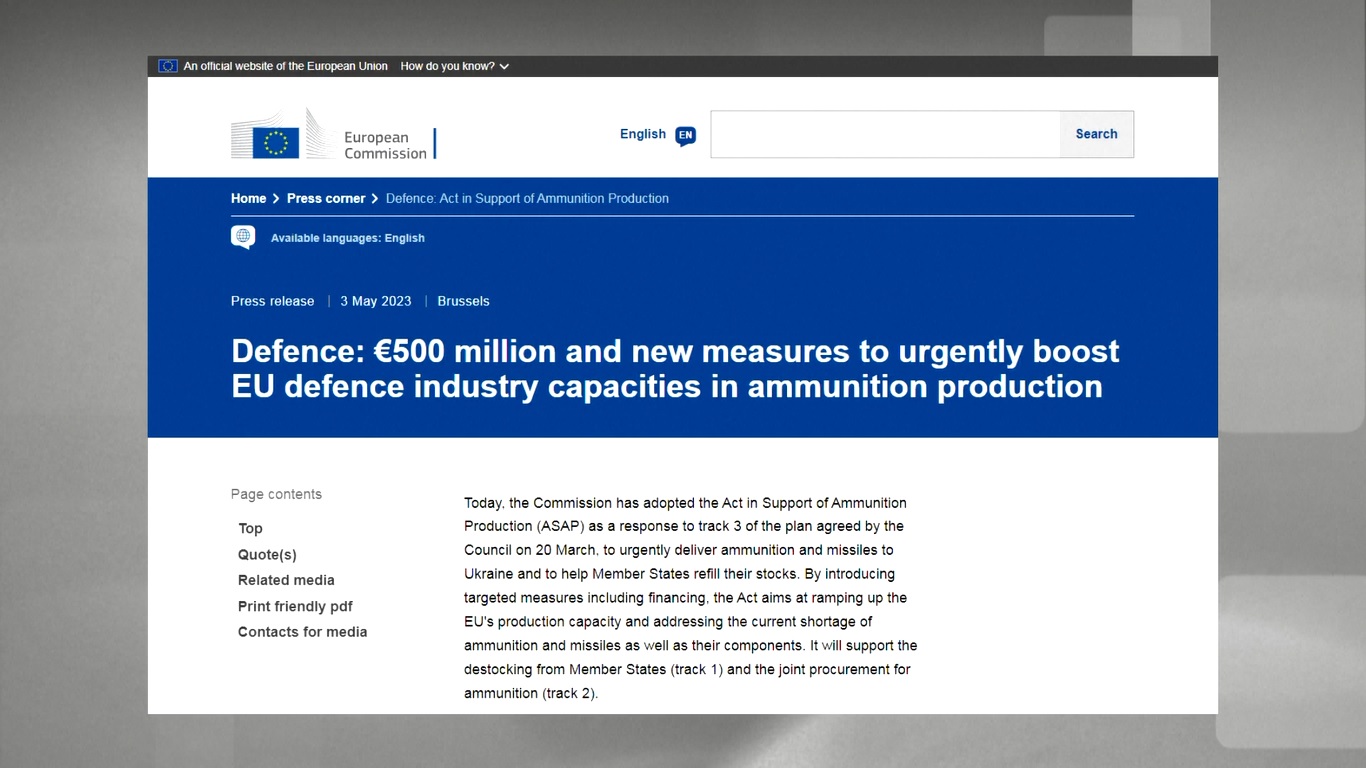The image size is (1366, 768).
Task: Focus the search input field
Action: coord(885,134)
